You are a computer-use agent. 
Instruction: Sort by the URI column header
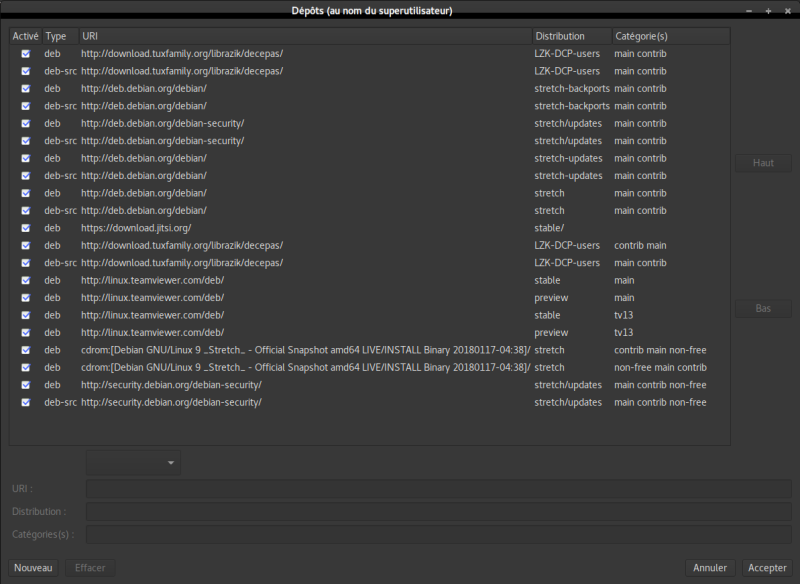[306, 36]
